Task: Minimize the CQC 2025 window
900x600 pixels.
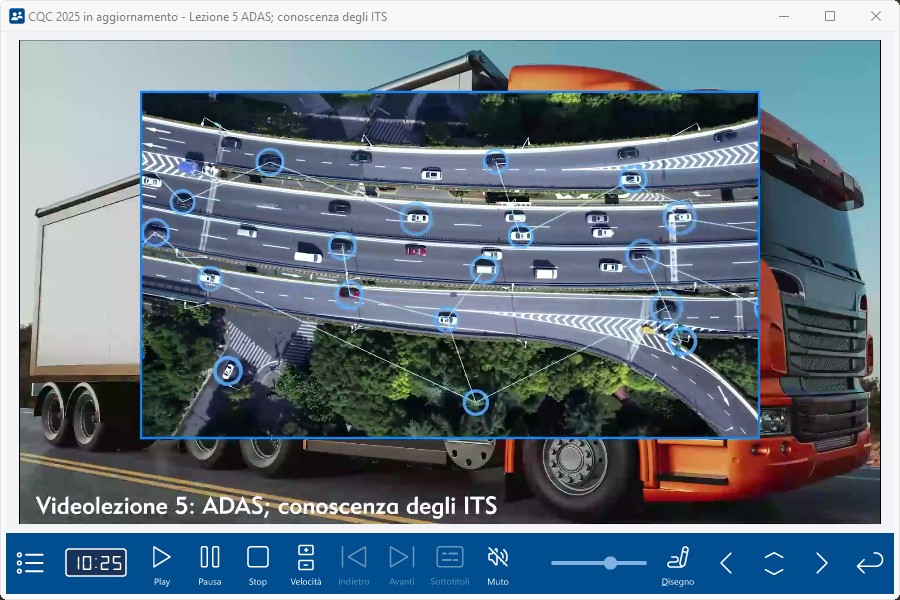Action: [784, 16]
